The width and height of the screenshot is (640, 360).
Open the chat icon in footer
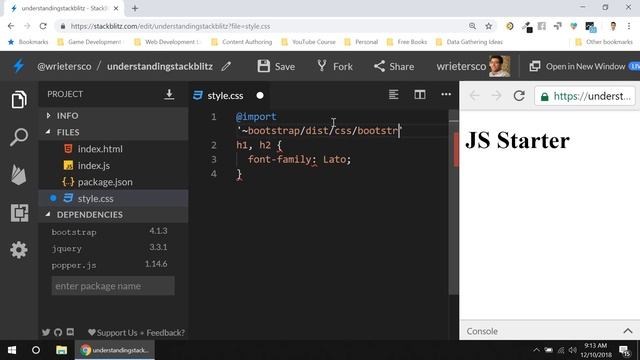(70, 332)
